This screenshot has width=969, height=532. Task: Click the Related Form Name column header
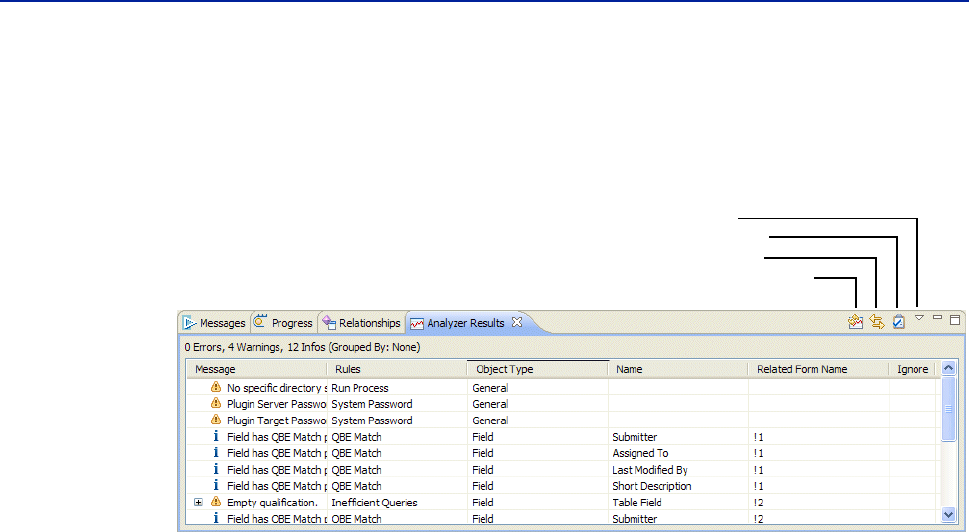click(x=819, y=369)
